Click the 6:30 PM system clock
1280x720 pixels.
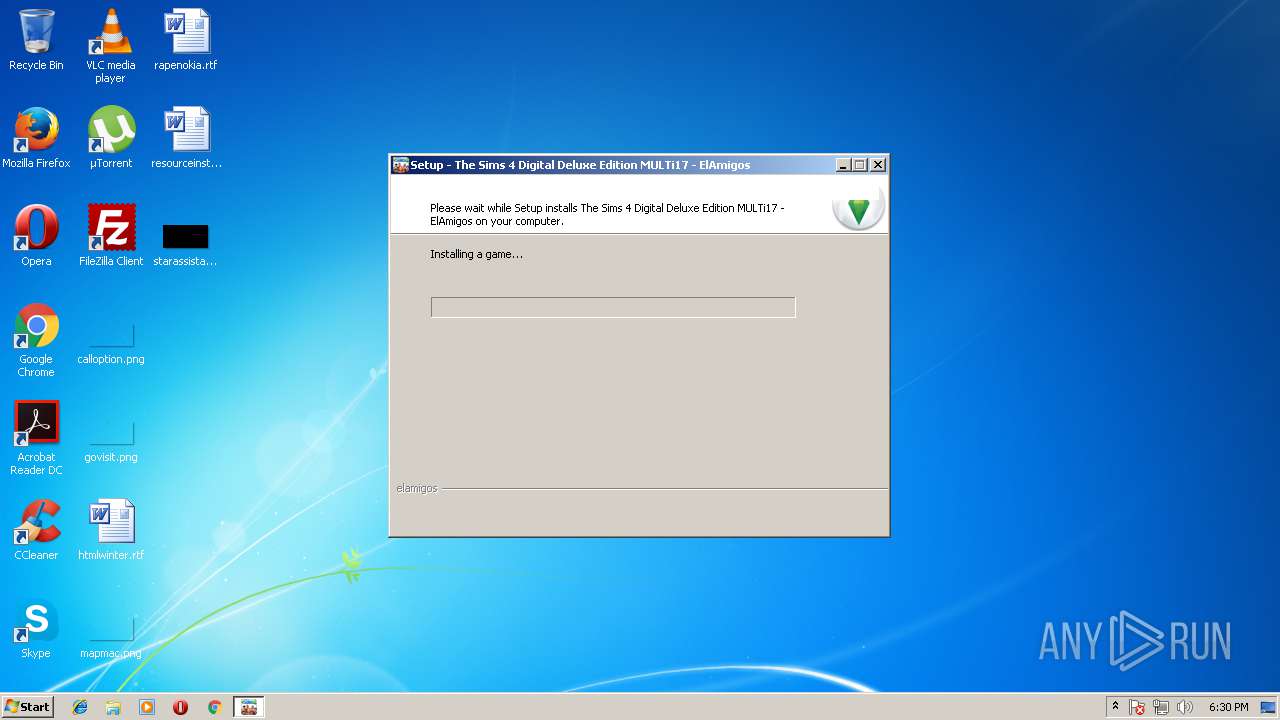coord(1228,707)
